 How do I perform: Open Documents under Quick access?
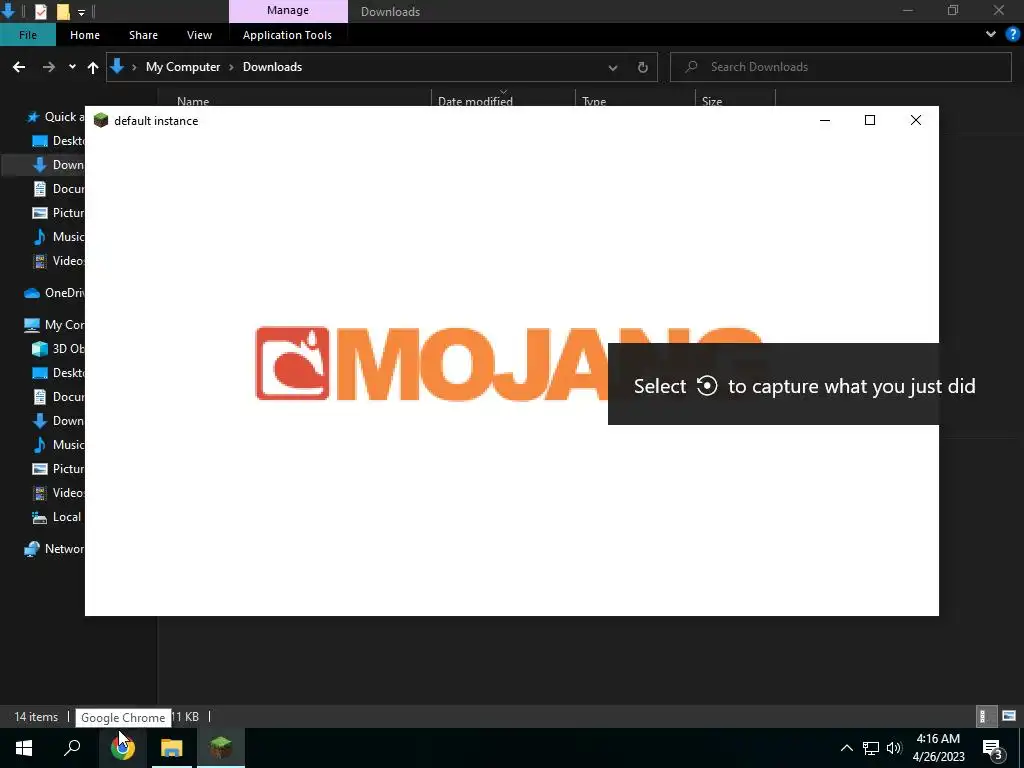pos(59,189)
